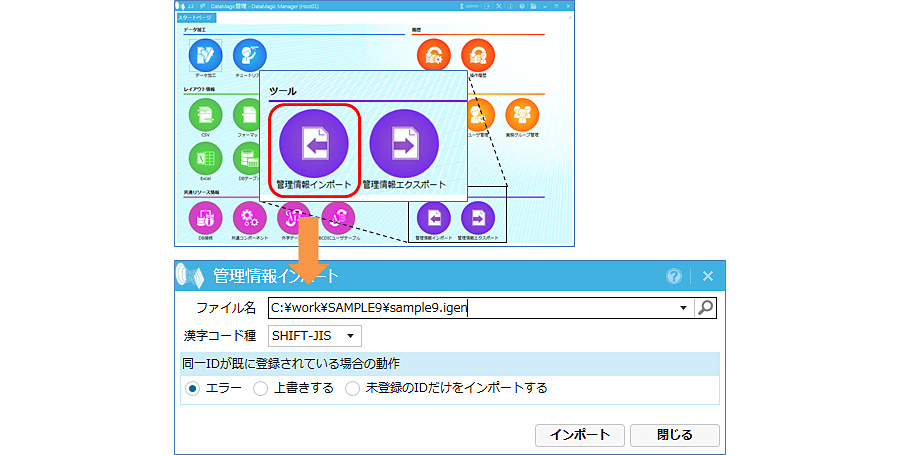Select 未登録のIDだけをインポートする radio option
This screenshot has height=455, width=900.
352,388
